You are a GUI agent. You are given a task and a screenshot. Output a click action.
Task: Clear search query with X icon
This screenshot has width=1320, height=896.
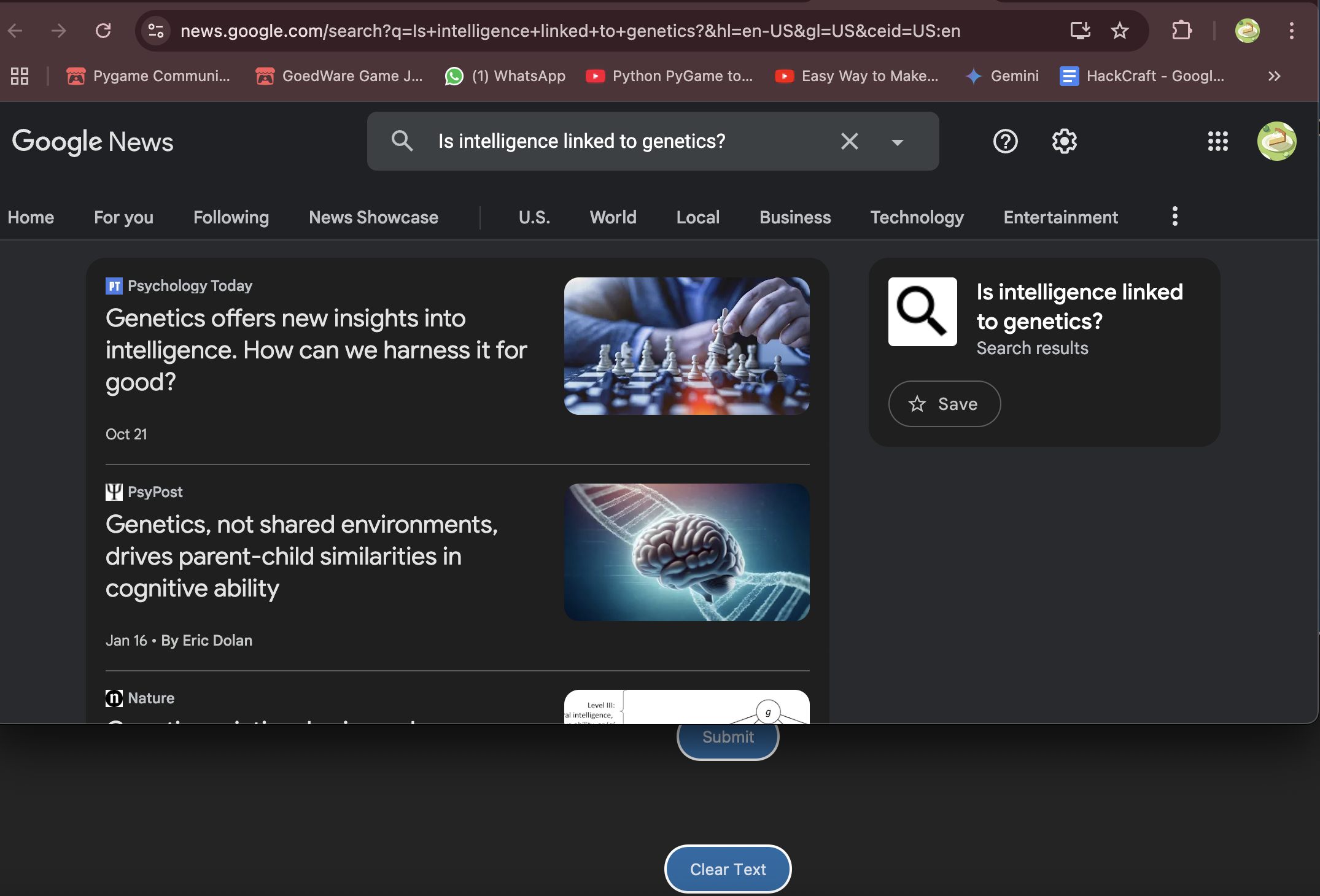click(850, 142)
